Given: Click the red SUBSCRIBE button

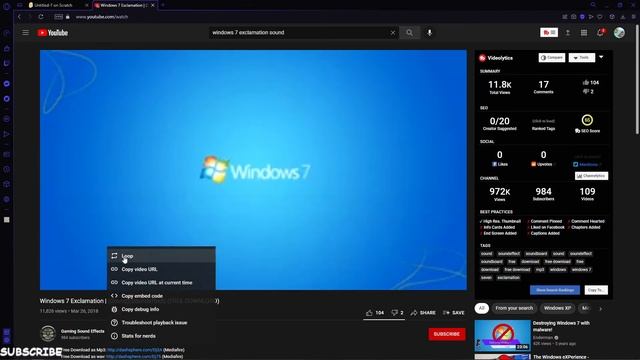Looking at the screenshot, I should tap(447, 334).
